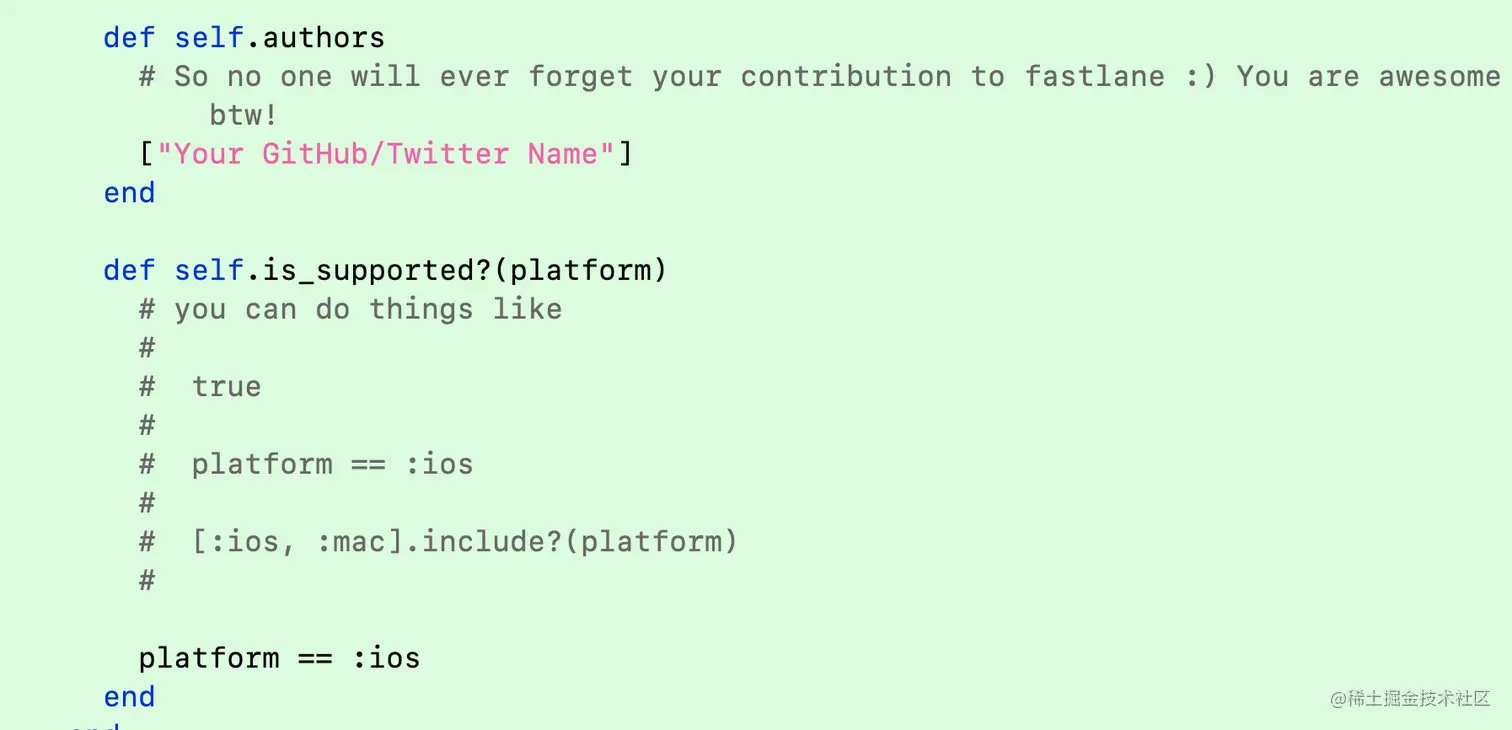Click the "authors" method name
The height and width of the screenshot is (730, 1512).
point(324,38)
